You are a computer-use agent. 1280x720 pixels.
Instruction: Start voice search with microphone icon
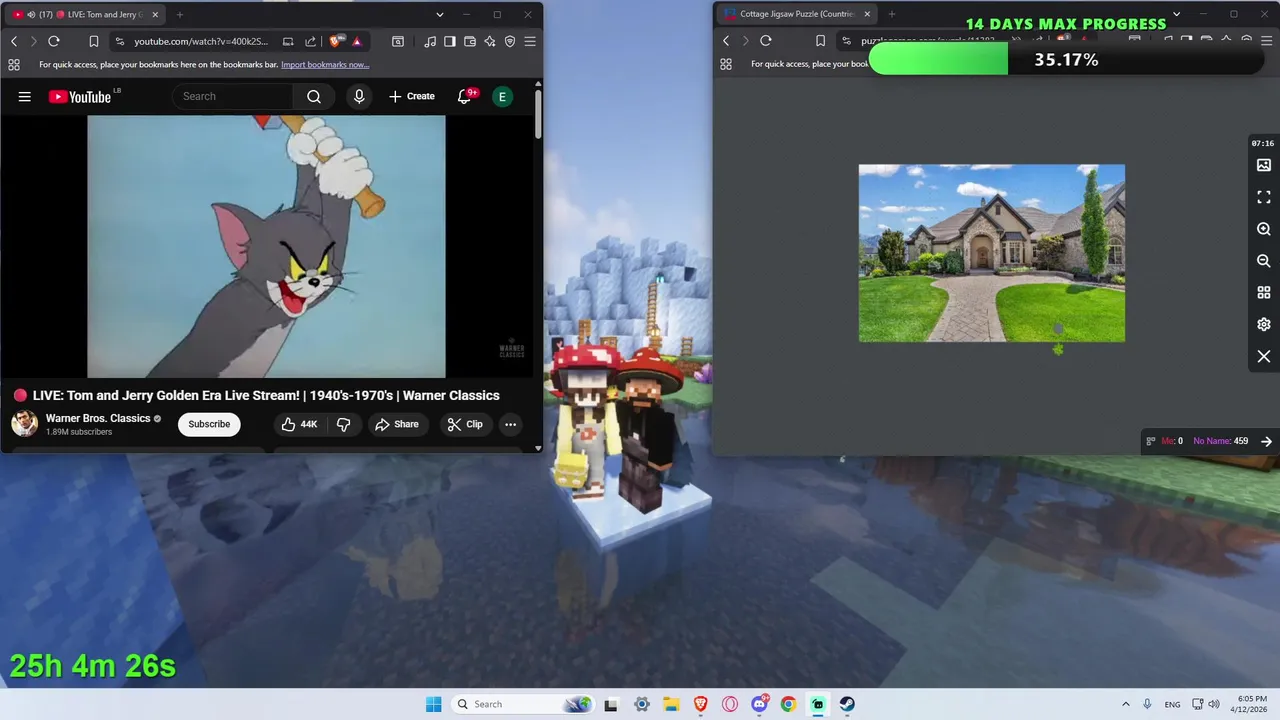[359, 96]
